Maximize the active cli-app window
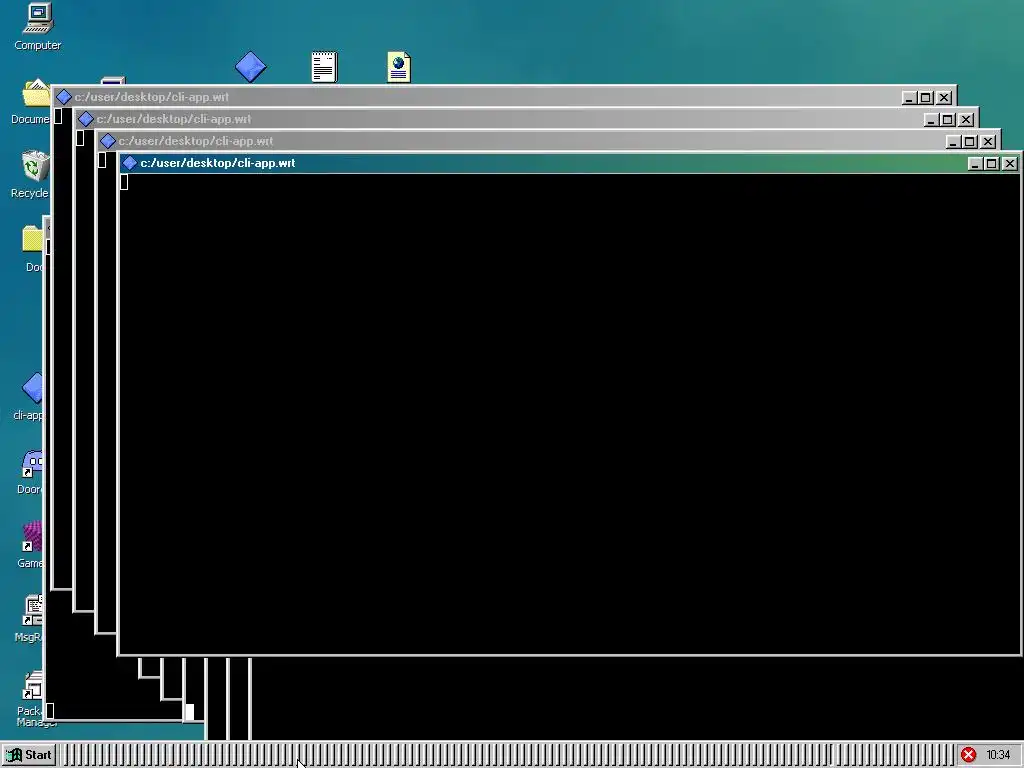1024x768 pixels. (x=991, y=164)
